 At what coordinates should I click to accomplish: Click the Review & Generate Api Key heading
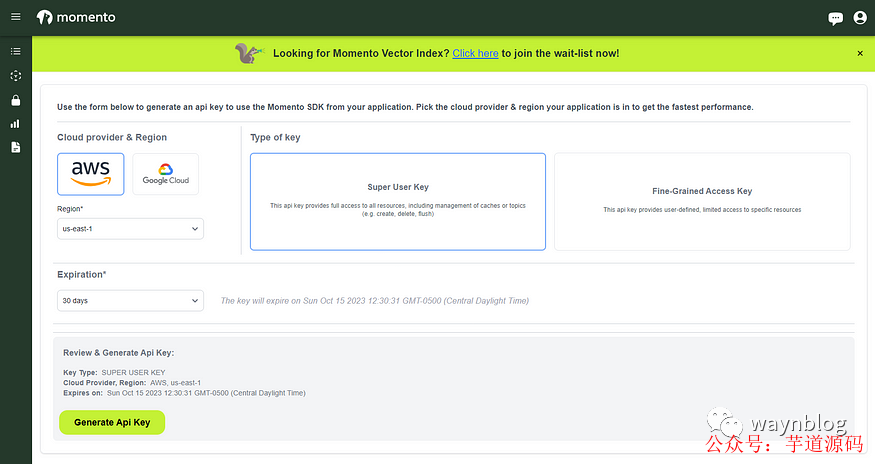point(118,353)
